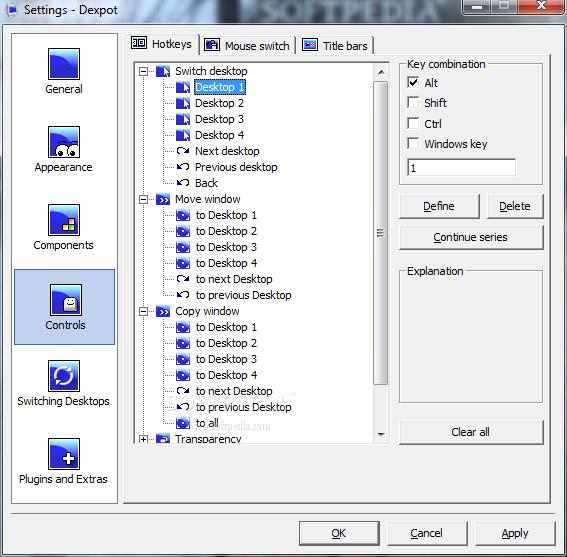
Task: Click the key input field containing 1
Action: pos(462,167)
